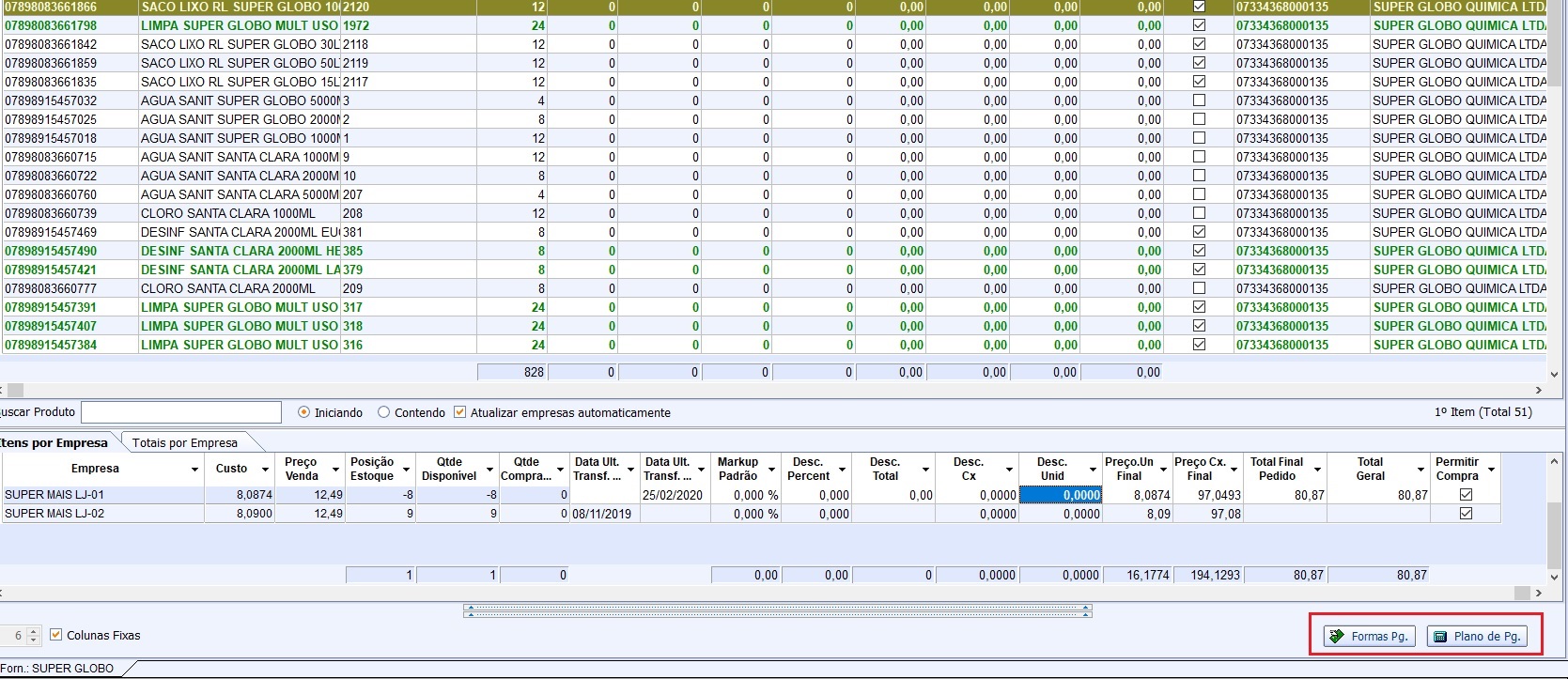1568x679 pixels.
Task: Open the Empresa column filter dropdown
Action: pos(194,469)
